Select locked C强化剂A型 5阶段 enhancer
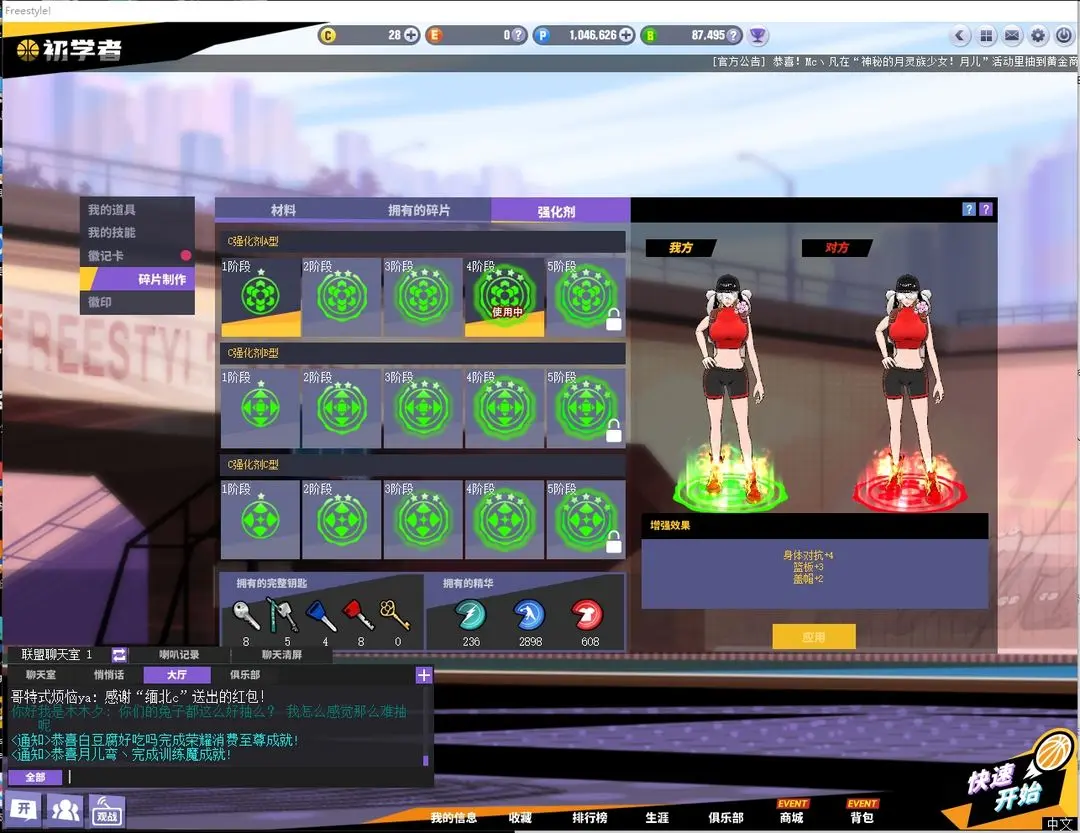 (585, 297)
